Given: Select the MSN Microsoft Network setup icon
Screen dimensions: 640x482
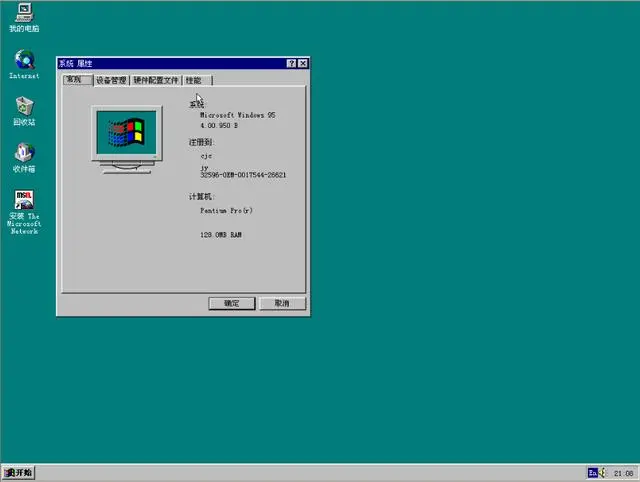Looking at the screenshot, I should click(24, 212).
